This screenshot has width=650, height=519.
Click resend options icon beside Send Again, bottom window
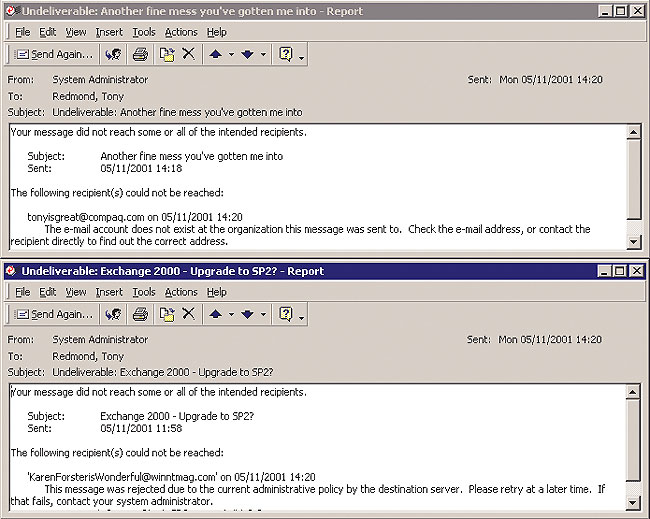pos(114,314)
